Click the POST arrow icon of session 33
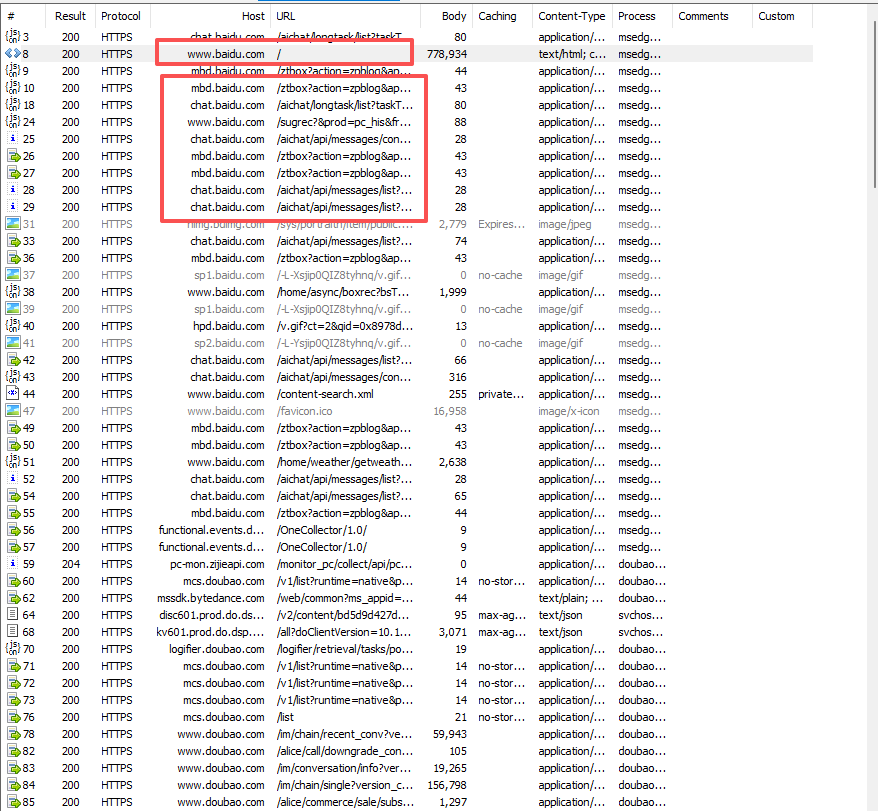Viewport: 878px width, 811px height. 13,241
